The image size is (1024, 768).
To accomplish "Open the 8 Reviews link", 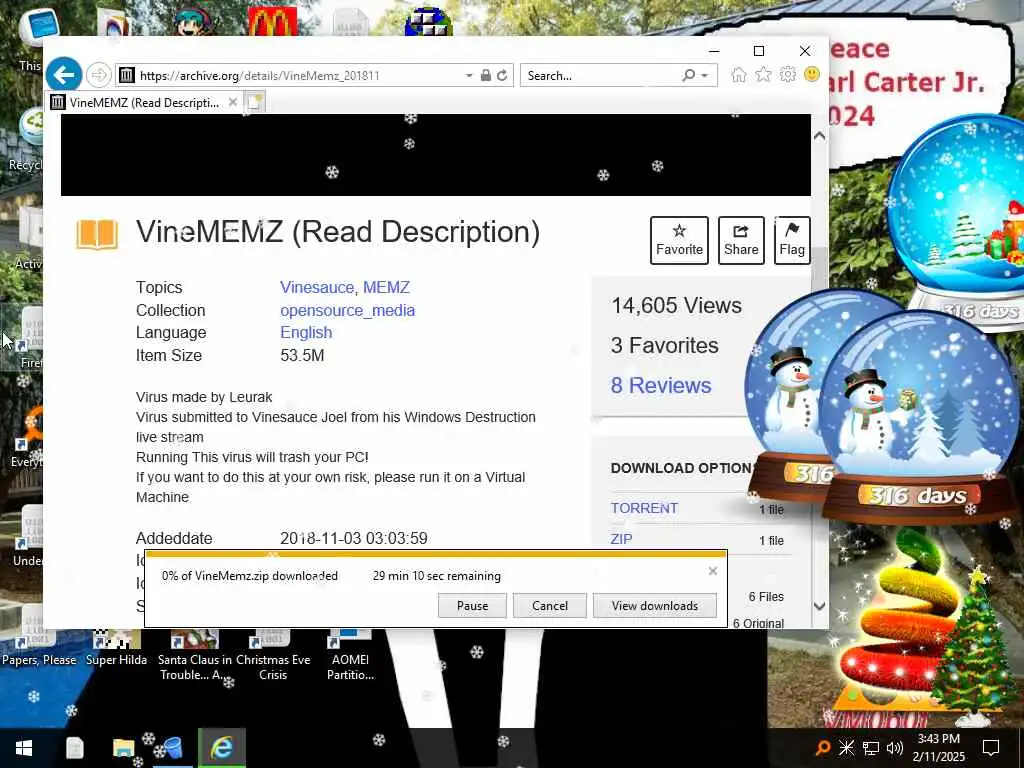I will 661,385.
